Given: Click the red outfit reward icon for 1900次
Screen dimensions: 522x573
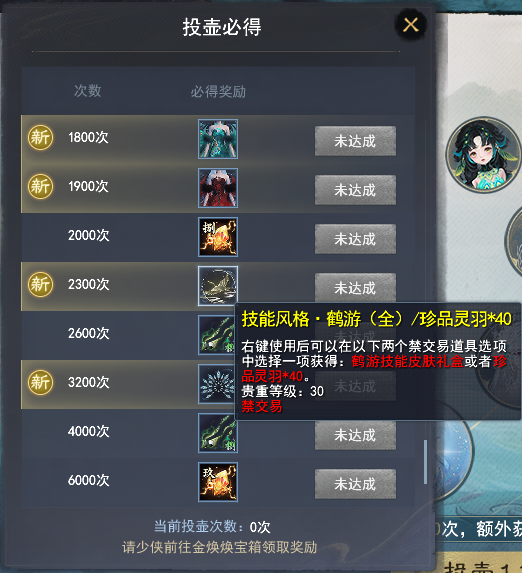Looking at the screenshot, I should tap(218, 188).
